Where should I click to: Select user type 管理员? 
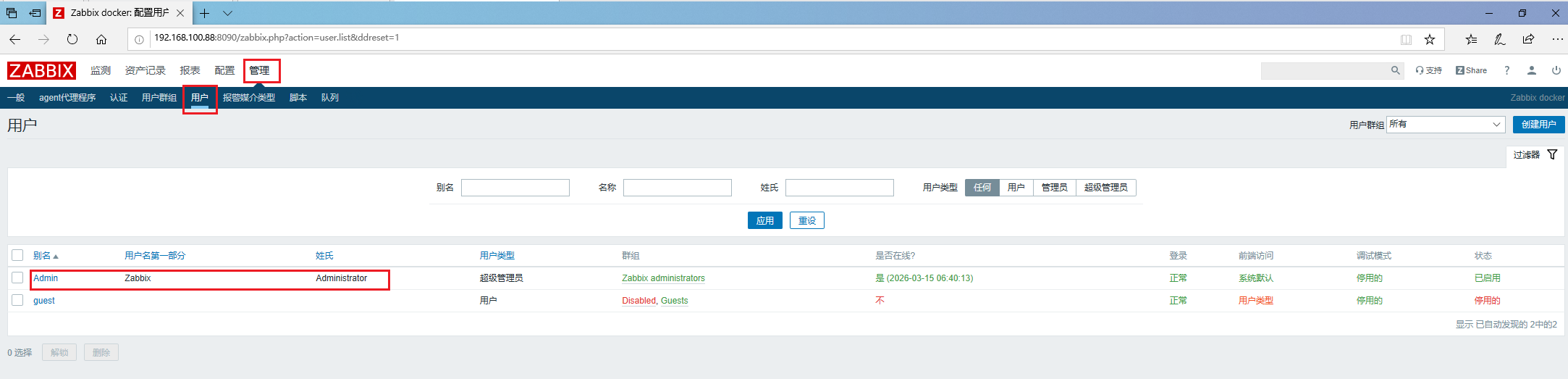click(1055, 188)
